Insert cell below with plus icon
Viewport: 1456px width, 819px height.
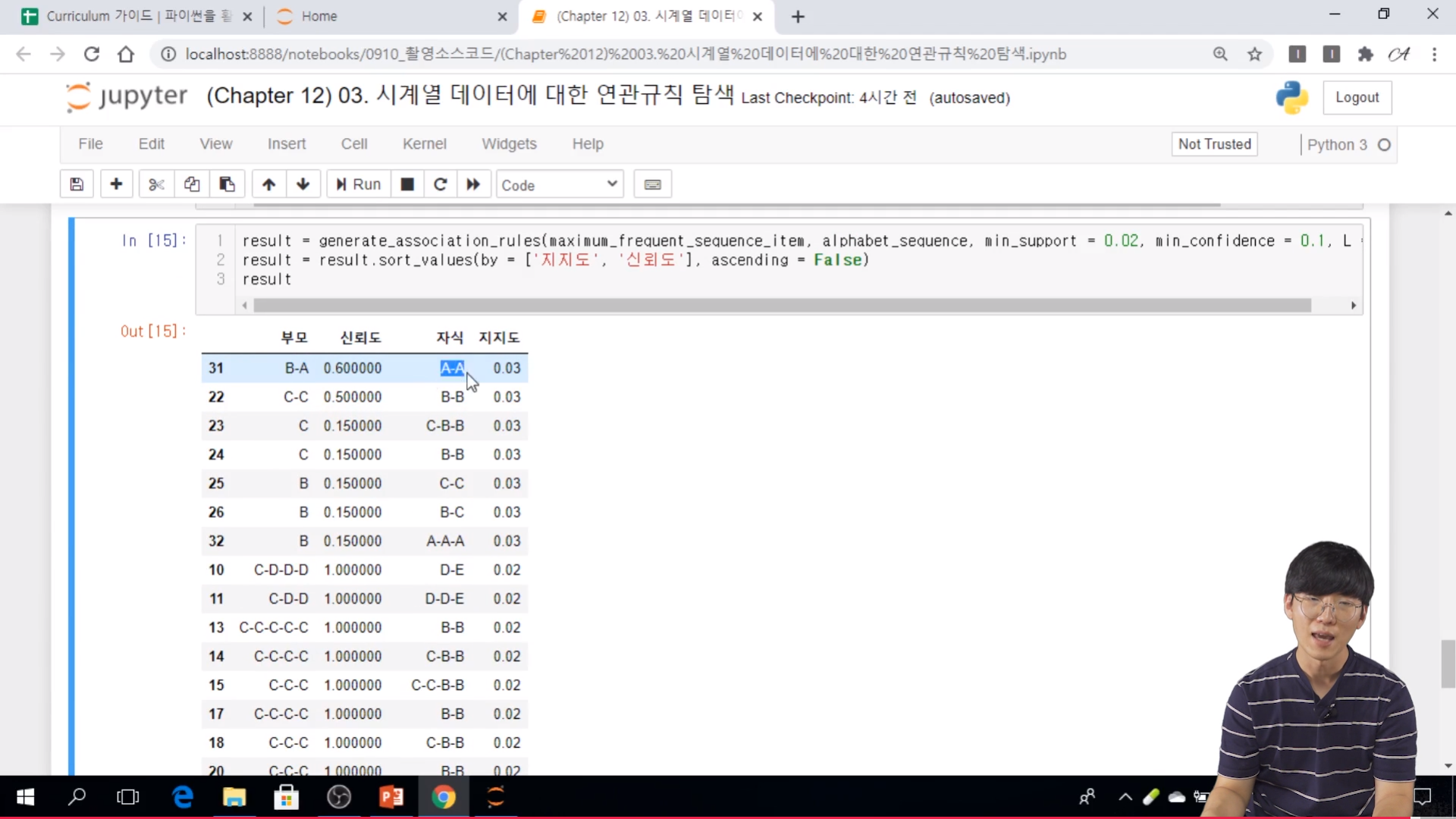click(x=116, y=184)
